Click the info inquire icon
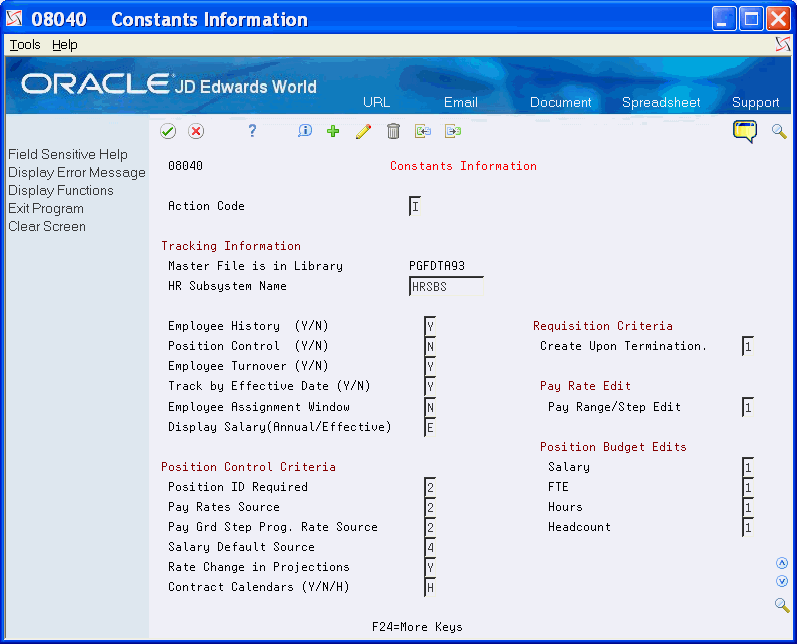The width and height of the screenshot is (797, 644). pyautogui.click(x=305, y=131)
